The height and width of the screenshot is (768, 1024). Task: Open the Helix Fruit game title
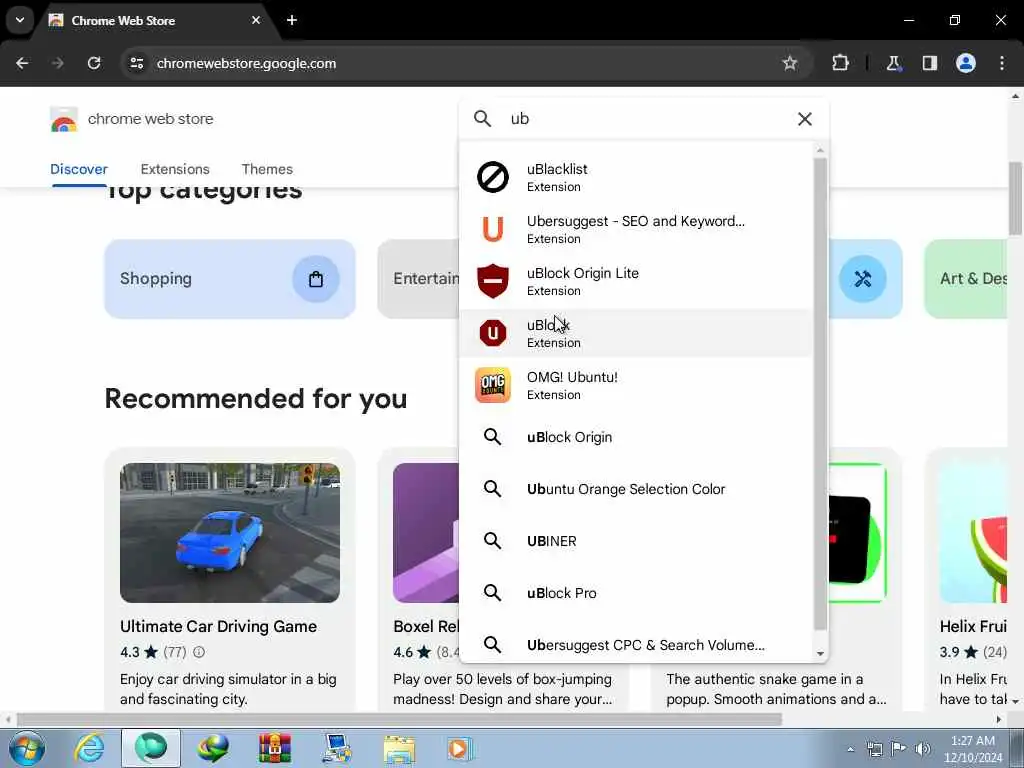(x=973, y=626)
